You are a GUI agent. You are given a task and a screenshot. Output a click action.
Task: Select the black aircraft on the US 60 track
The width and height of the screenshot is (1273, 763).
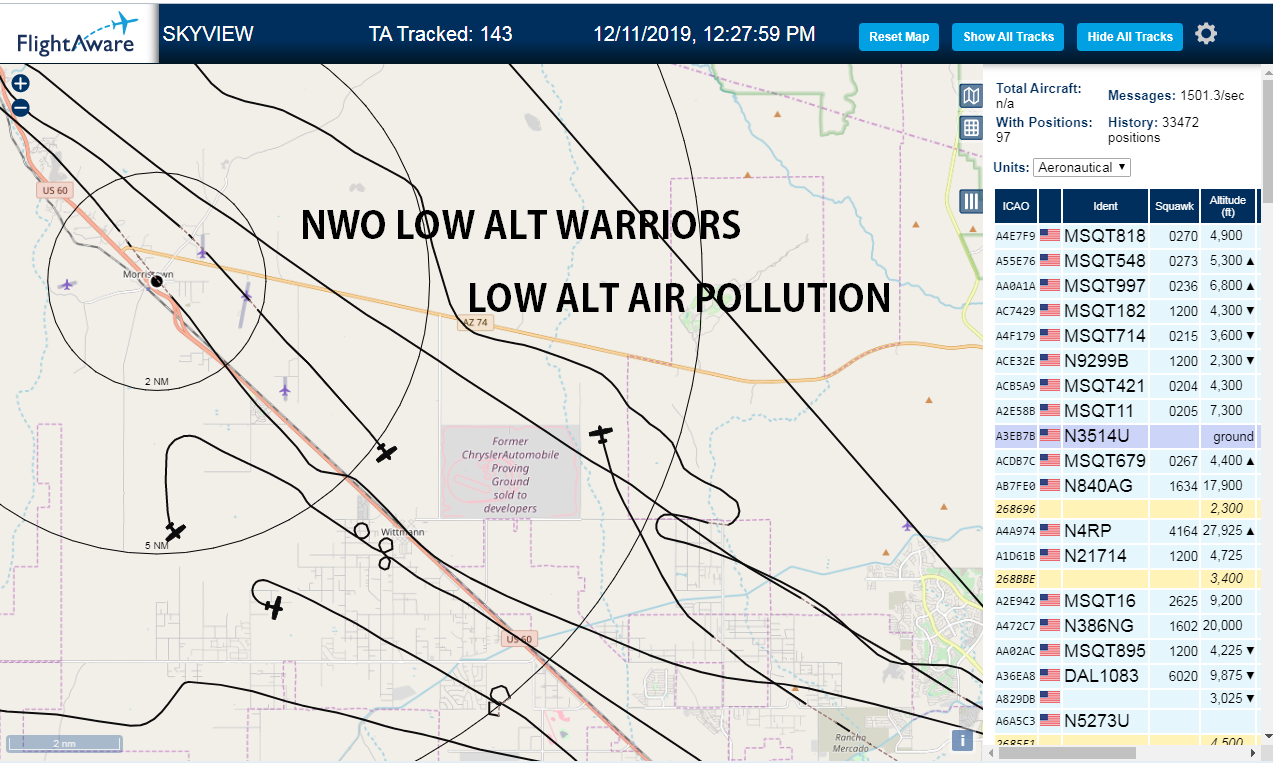[x=387, y=453]
